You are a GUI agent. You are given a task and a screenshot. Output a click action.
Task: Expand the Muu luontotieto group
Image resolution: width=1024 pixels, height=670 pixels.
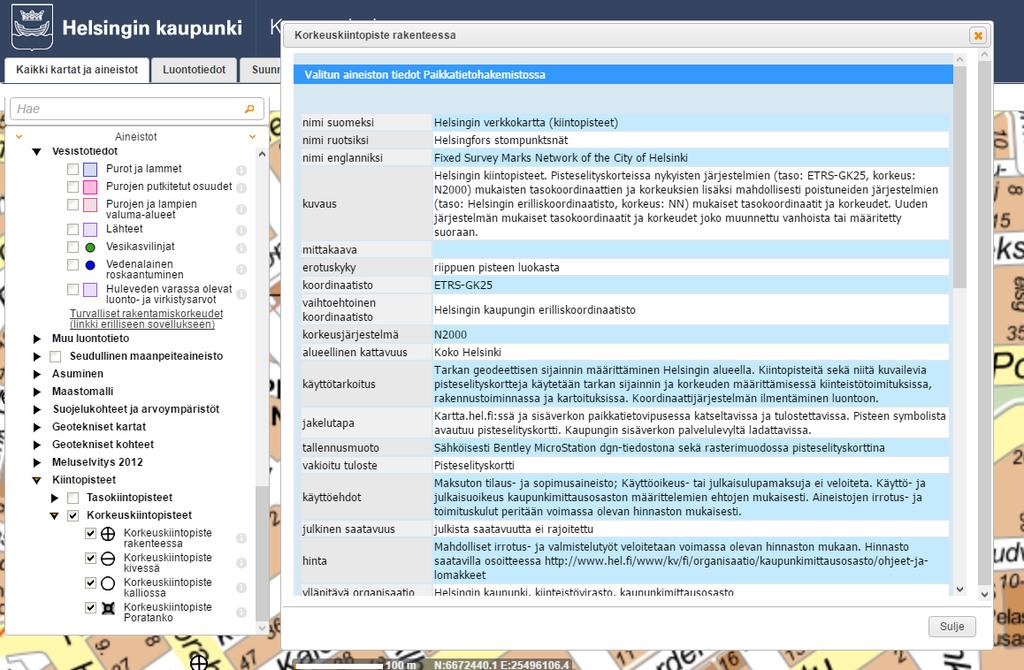tap(37, 339)
